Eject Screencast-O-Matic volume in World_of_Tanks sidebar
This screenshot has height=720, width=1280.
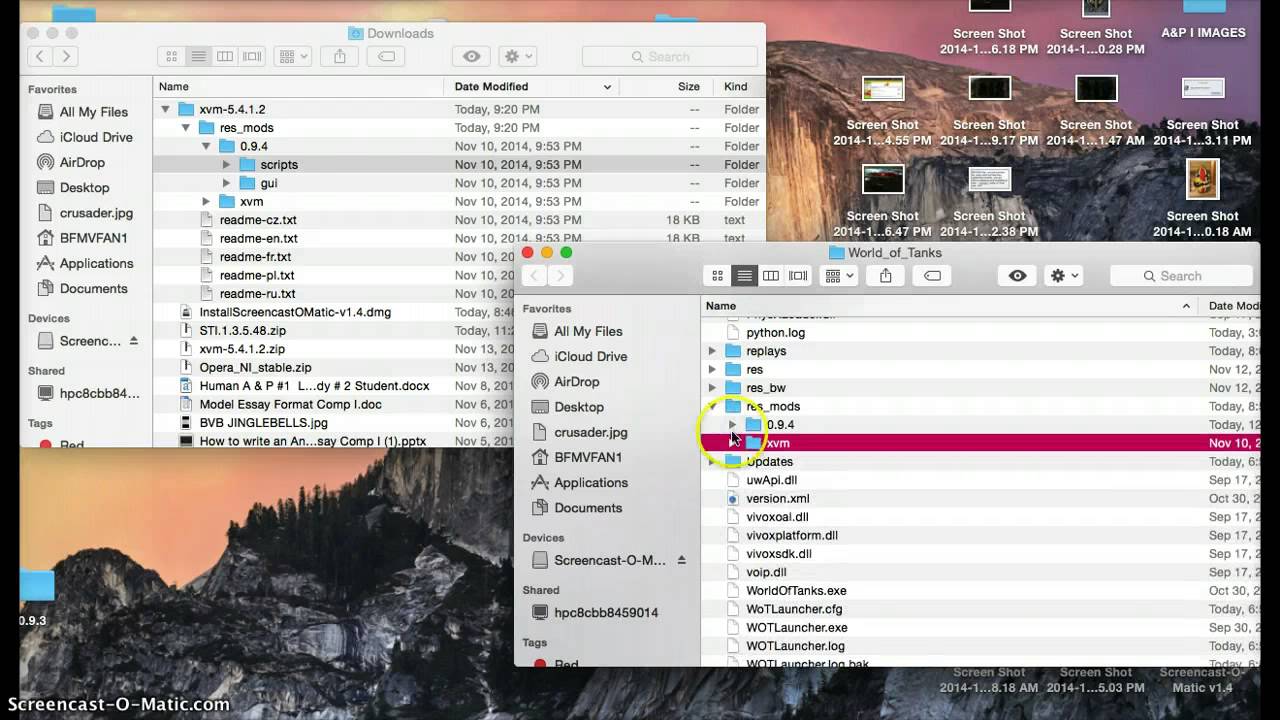pos(682,560)
